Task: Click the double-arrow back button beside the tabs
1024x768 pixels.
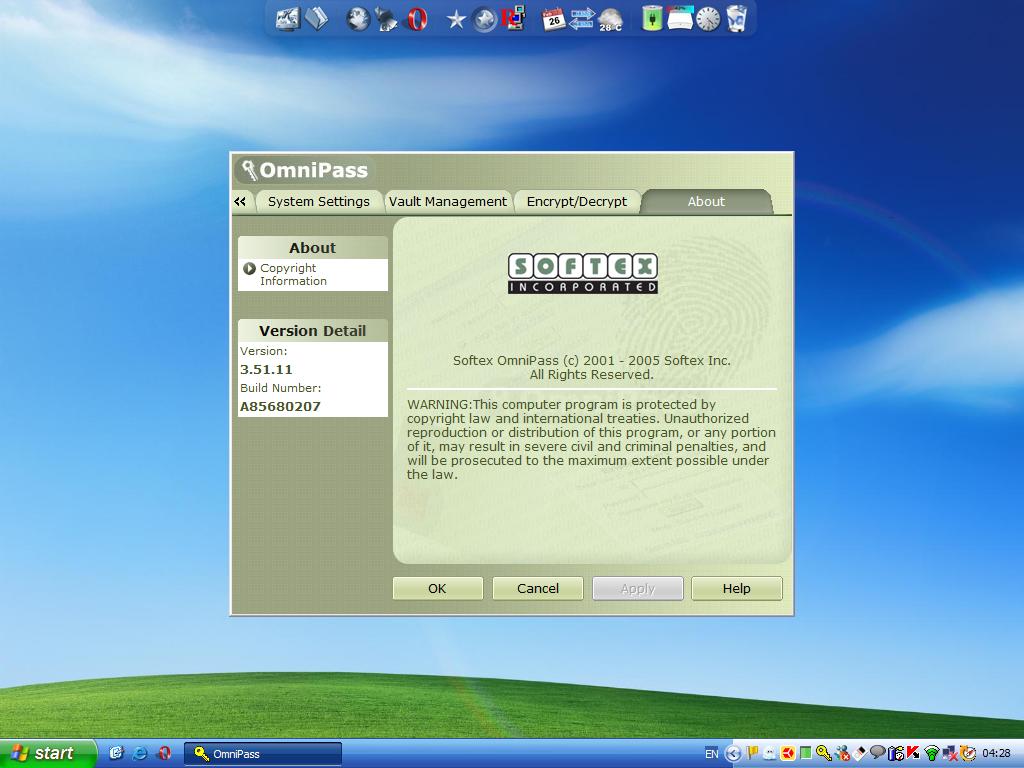Action: pos(240,202)
